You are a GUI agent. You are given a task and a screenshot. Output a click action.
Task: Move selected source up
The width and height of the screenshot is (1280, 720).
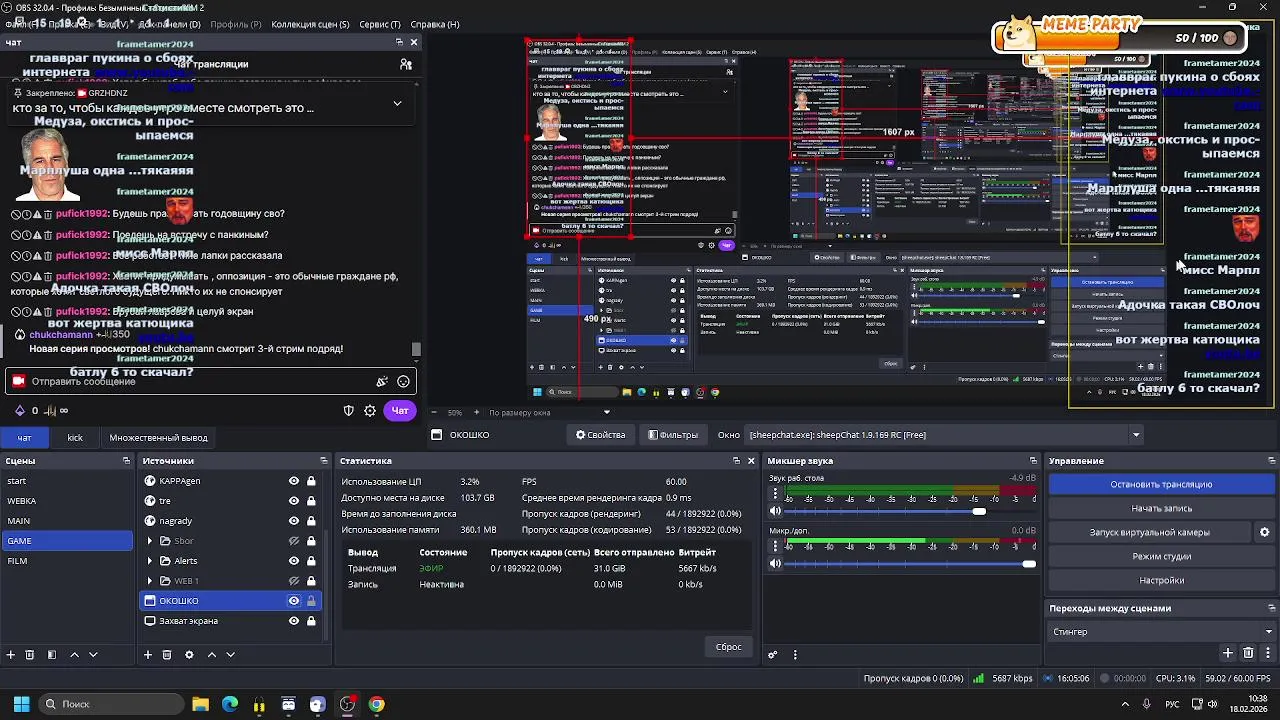point(211,654)
